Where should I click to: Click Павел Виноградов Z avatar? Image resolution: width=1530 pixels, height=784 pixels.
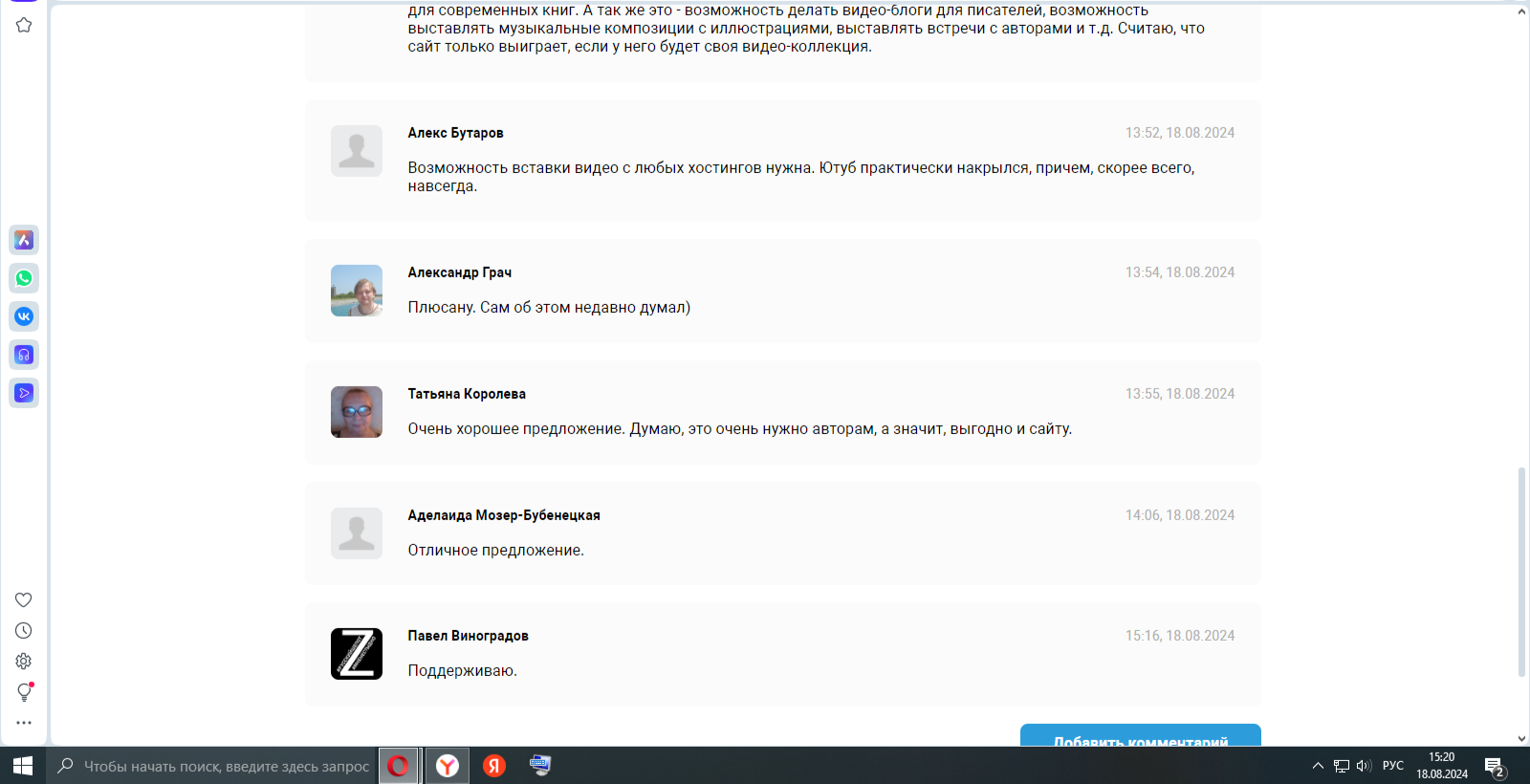click(357, 654)
